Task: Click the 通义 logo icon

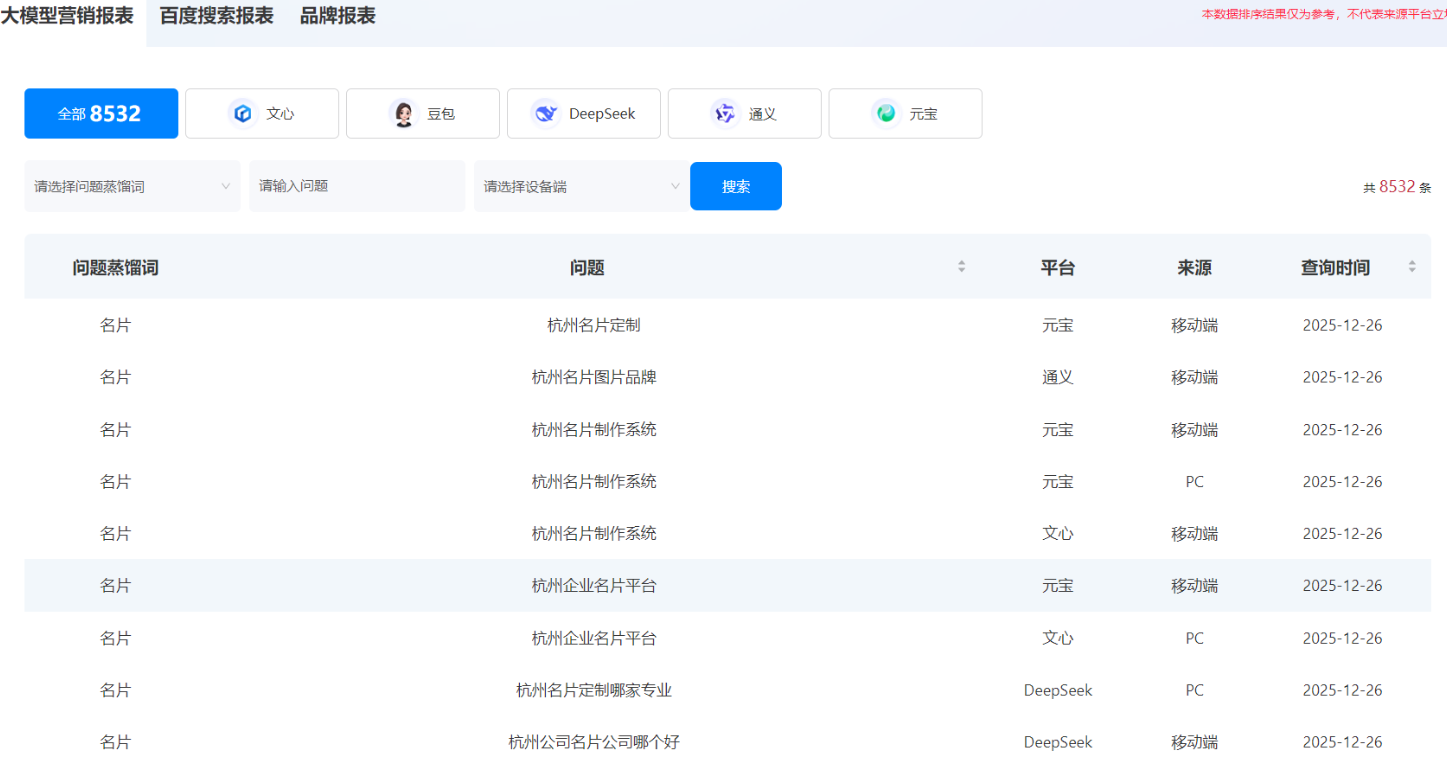Action: [x=724, y=114]
